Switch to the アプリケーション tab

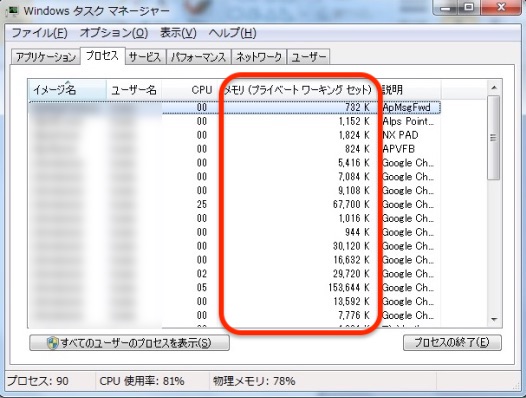pos(46,57)
